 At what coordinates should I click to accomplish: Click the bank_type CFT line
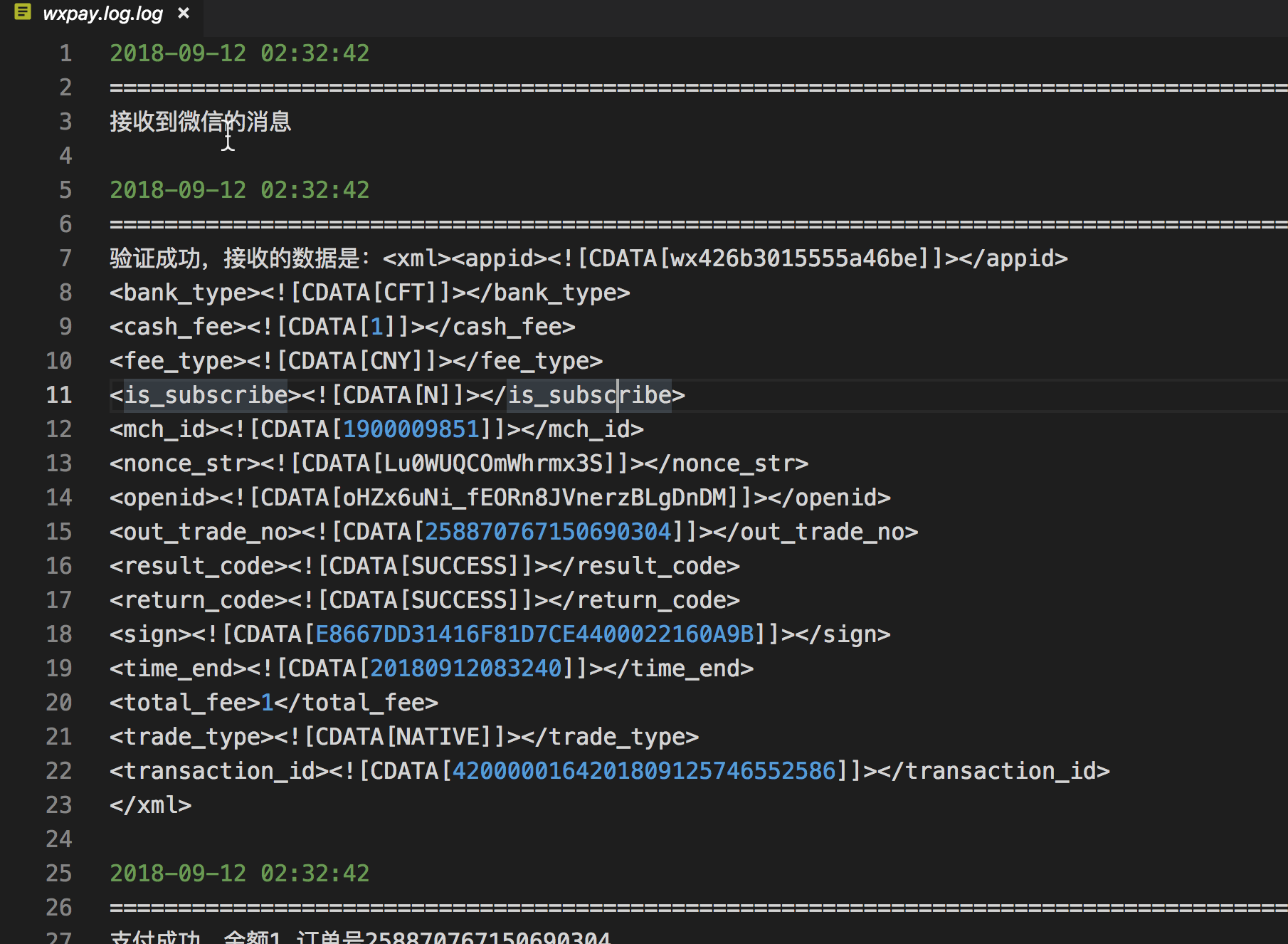[x=370, y=293]
